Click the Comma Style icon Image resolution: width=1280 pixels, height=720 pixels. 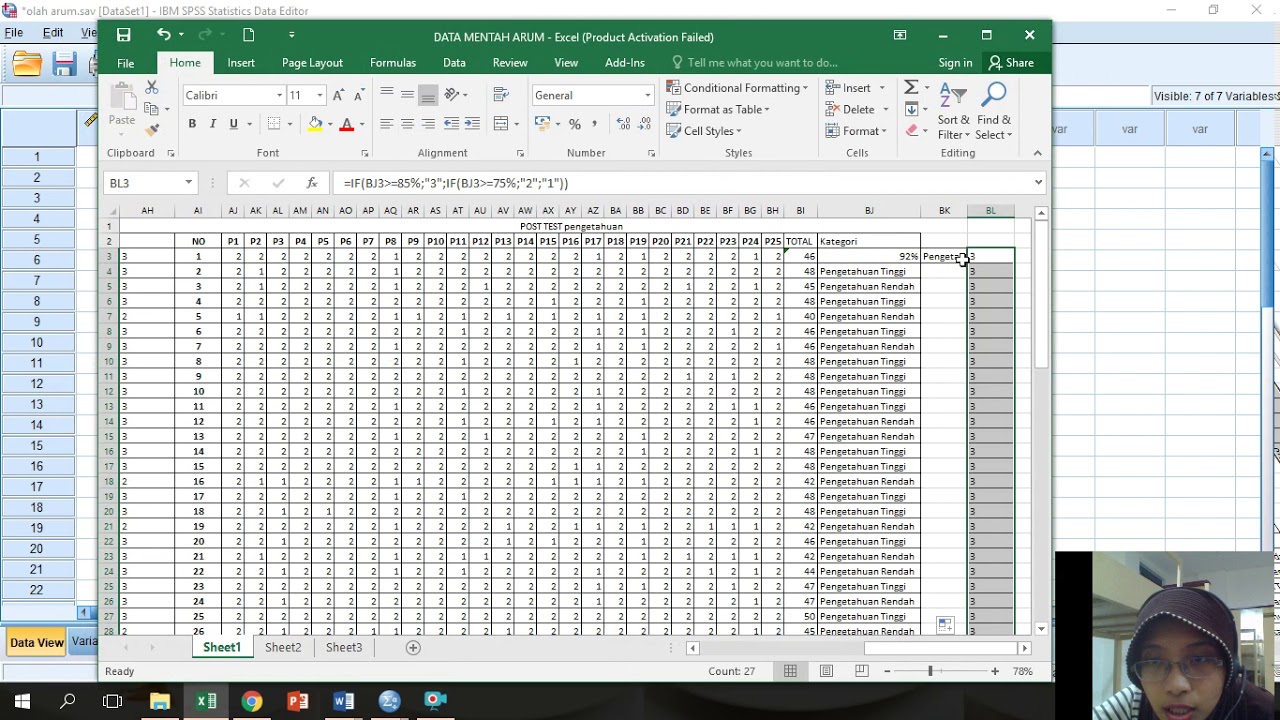pos(595,124)
